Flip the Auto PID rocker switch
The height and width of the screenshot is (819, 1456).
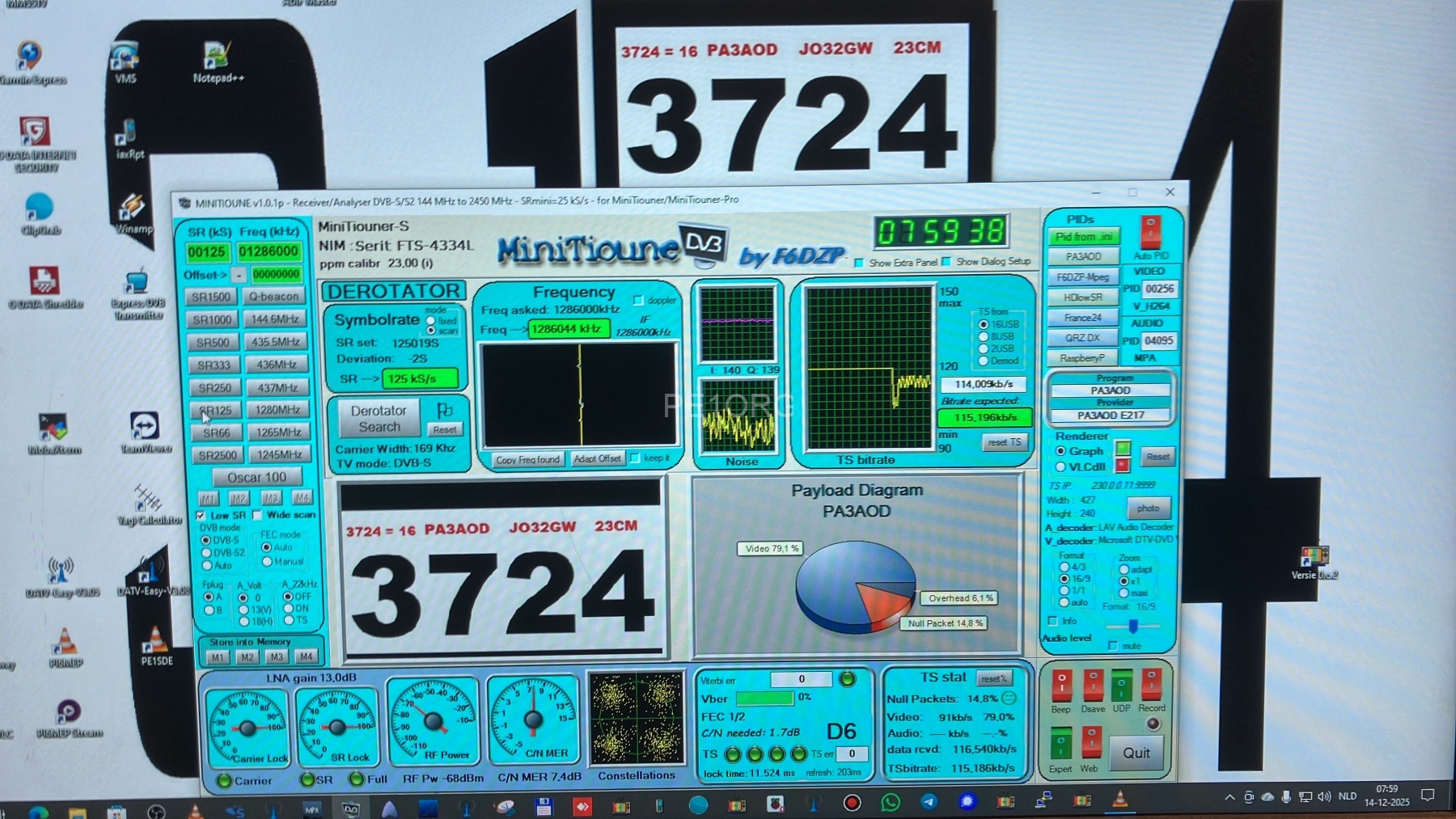pyautogui.click(x=1149, y=232)
